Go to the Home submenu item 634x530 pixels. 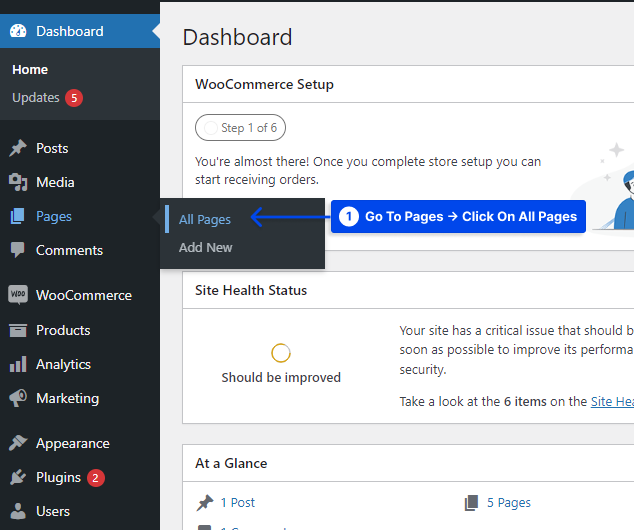tap(30, 70)
